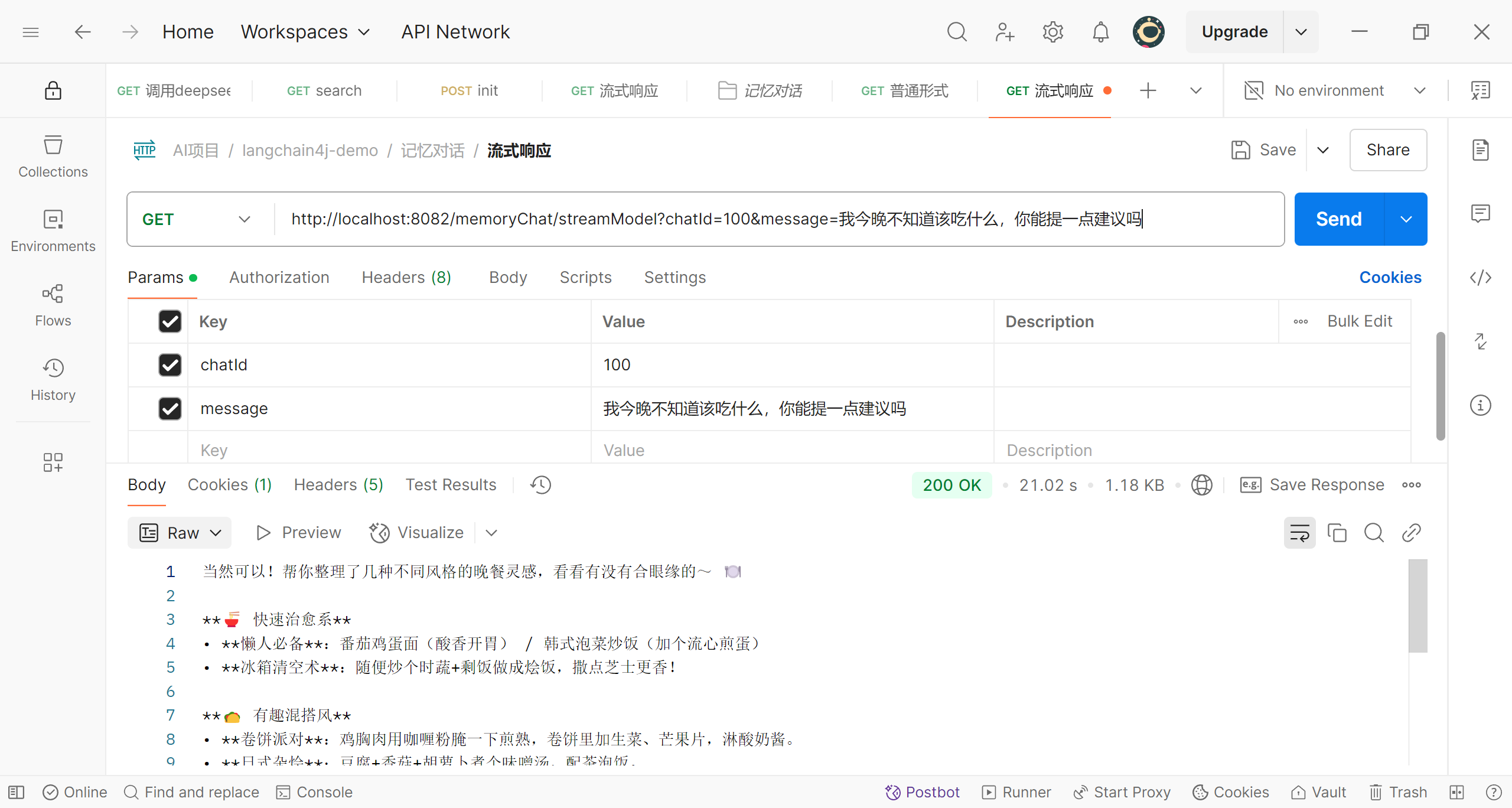Toggle the select-all params checkbox
The height and width of the screenshot is (808, 1512).
pyautogui.click(x=170, y=321)
